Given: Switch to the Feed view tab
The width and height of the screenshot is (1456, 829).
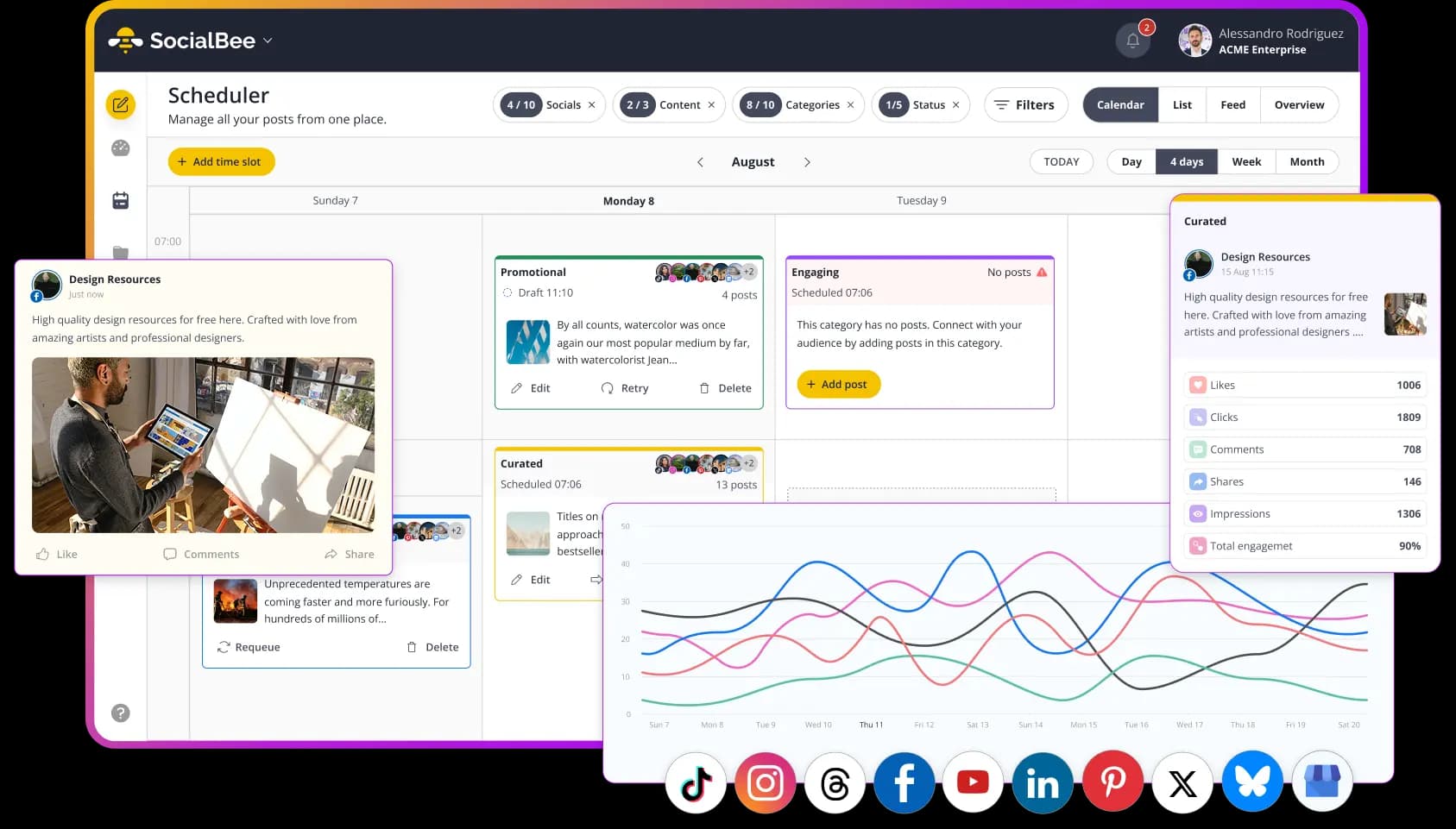Looking at the screenshot, I should point(1233,105).
